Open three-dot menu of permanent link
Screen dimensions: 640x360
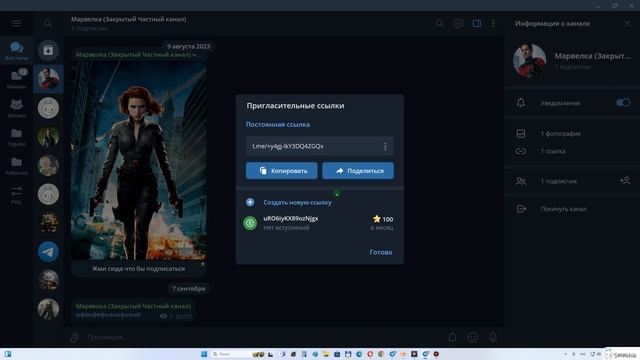click(385, 146)
